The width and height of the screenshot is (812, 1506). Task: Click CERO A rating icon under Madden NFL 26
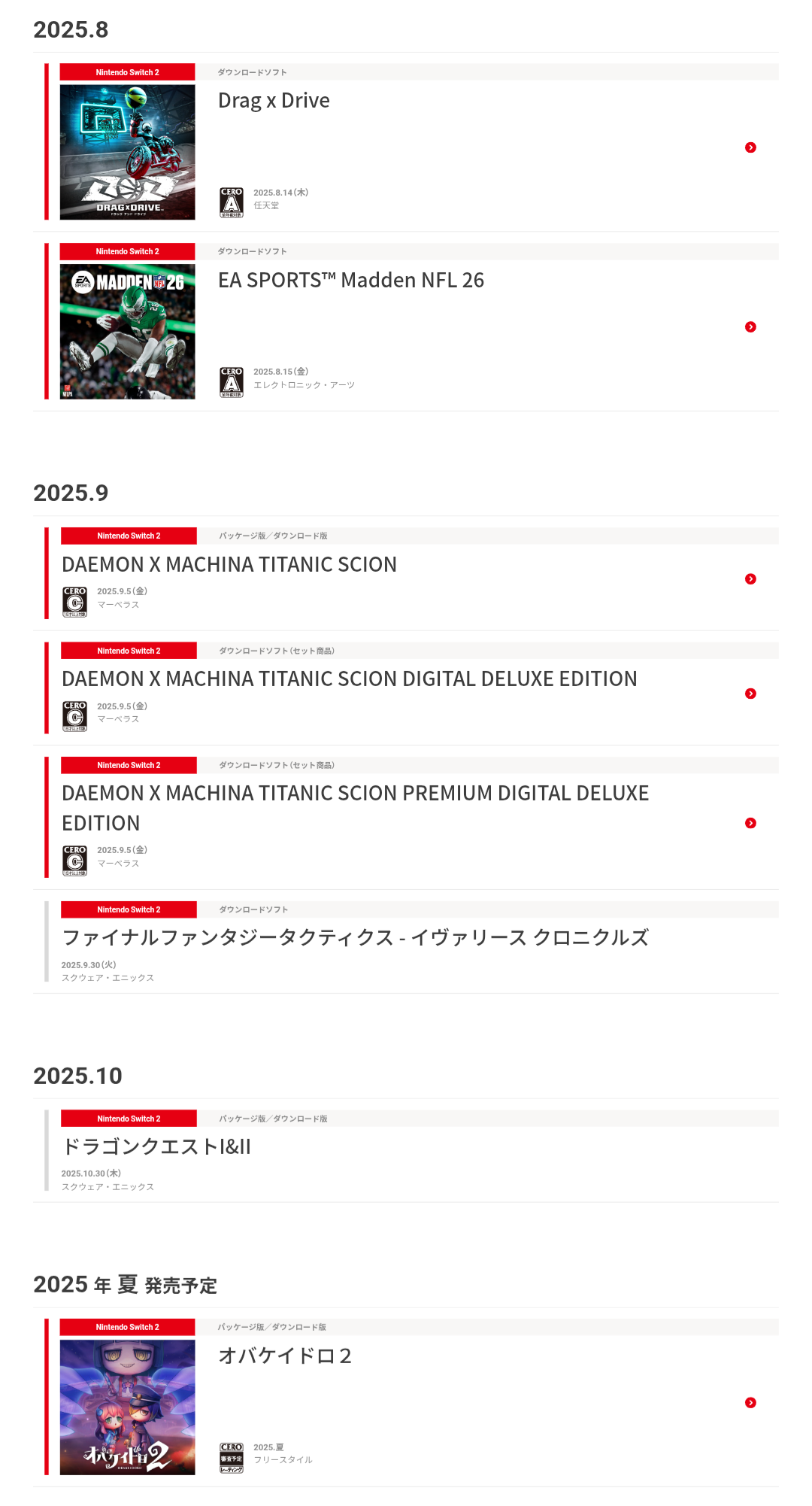(x=232, y=381)
